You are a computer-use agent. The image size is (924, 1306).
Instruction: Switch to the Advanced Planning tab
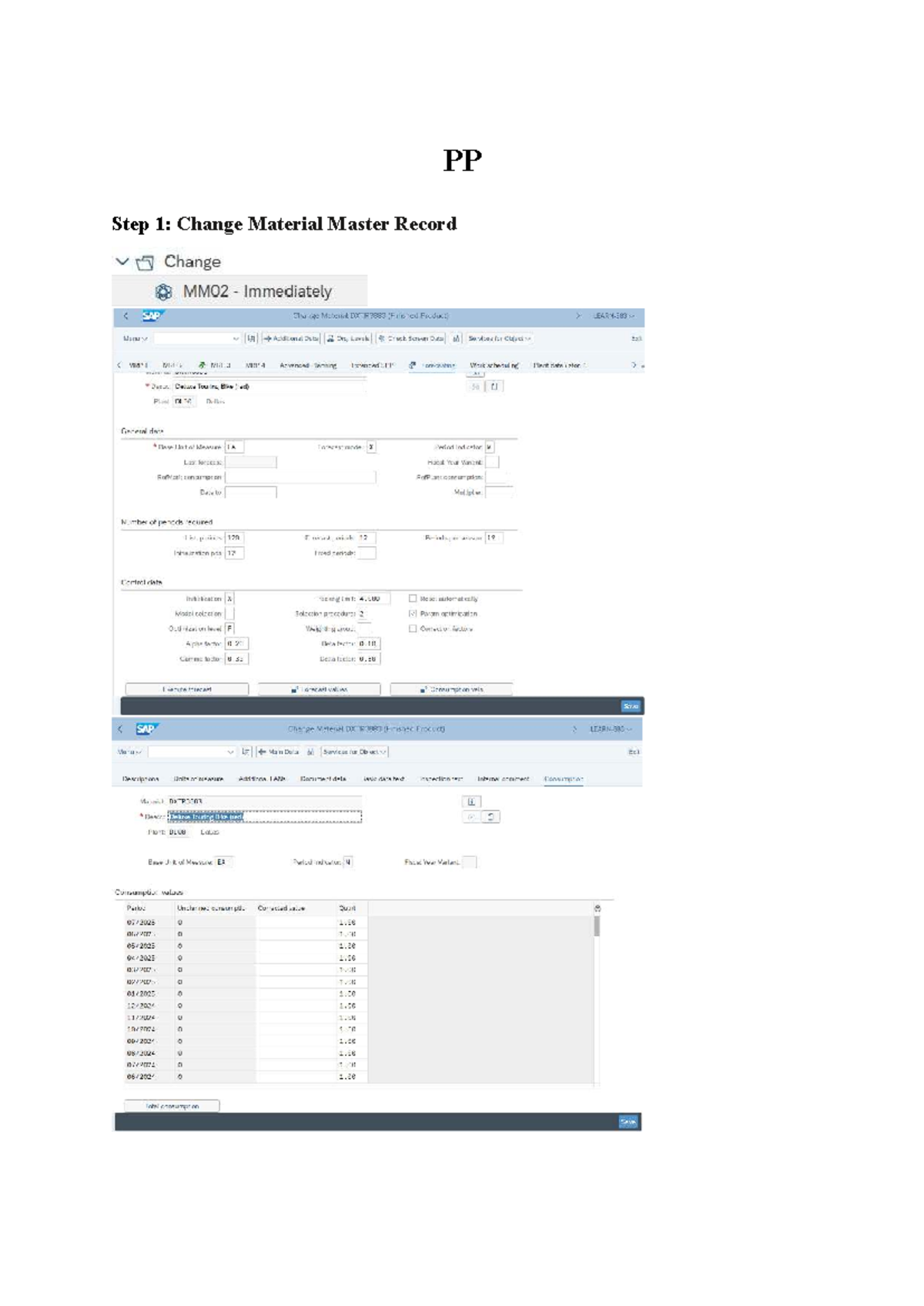pyautogui.click(x=308, y=366)
